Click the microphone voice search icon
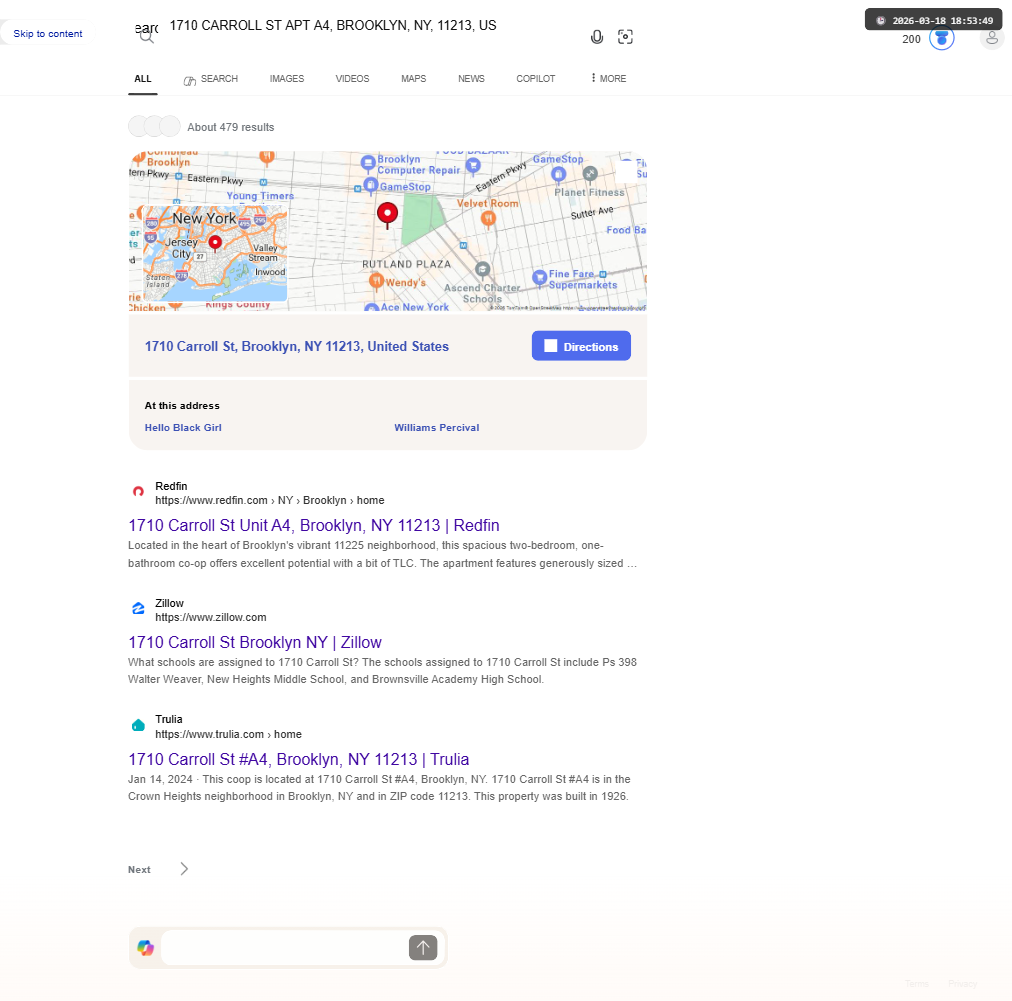The image size is (1012, 1001). pos(597,37)
